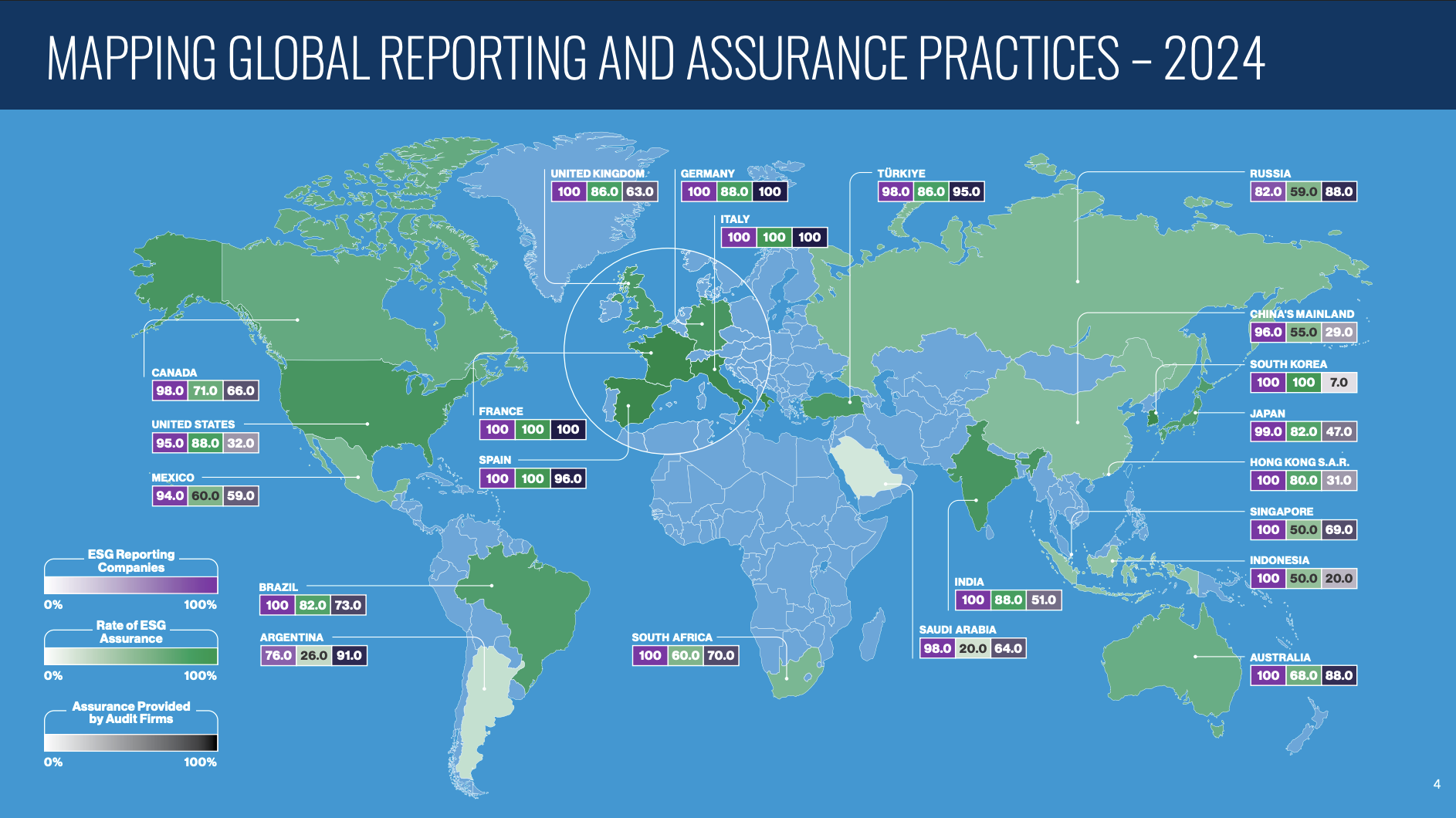The width and height of the screenshot is (1456, 818).
Task: Click the Assurance Provided by Audit Firms gradient
Action: click(x=131, y=742)
